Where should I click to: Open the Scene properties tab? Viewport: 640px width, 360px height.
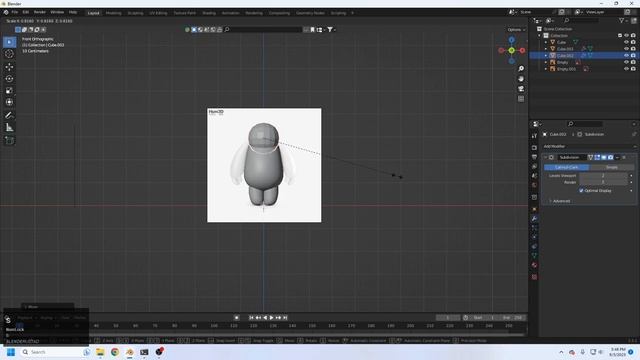(534, 176)
